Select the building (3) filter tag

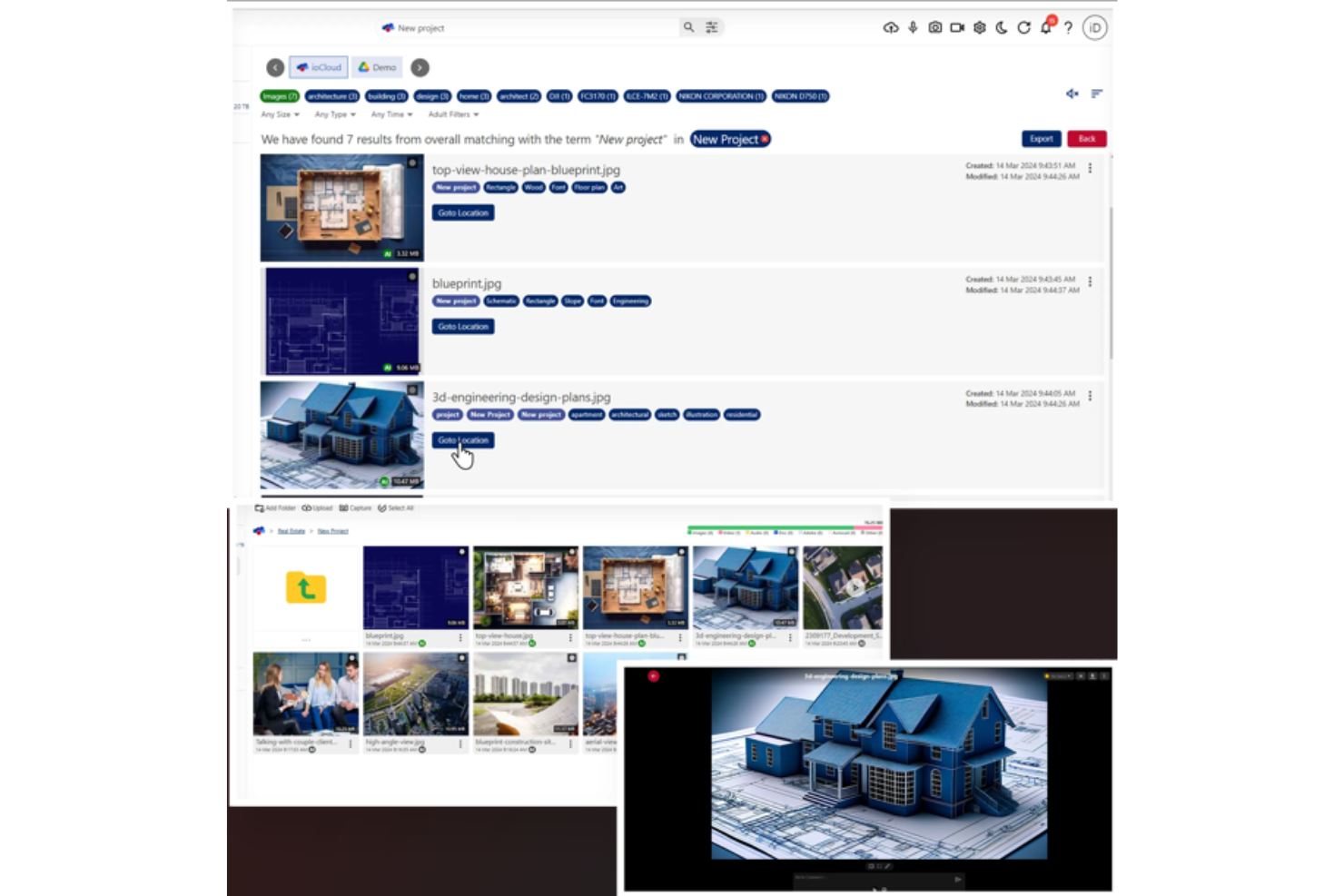pyautogui.click(x=387, y=96)
